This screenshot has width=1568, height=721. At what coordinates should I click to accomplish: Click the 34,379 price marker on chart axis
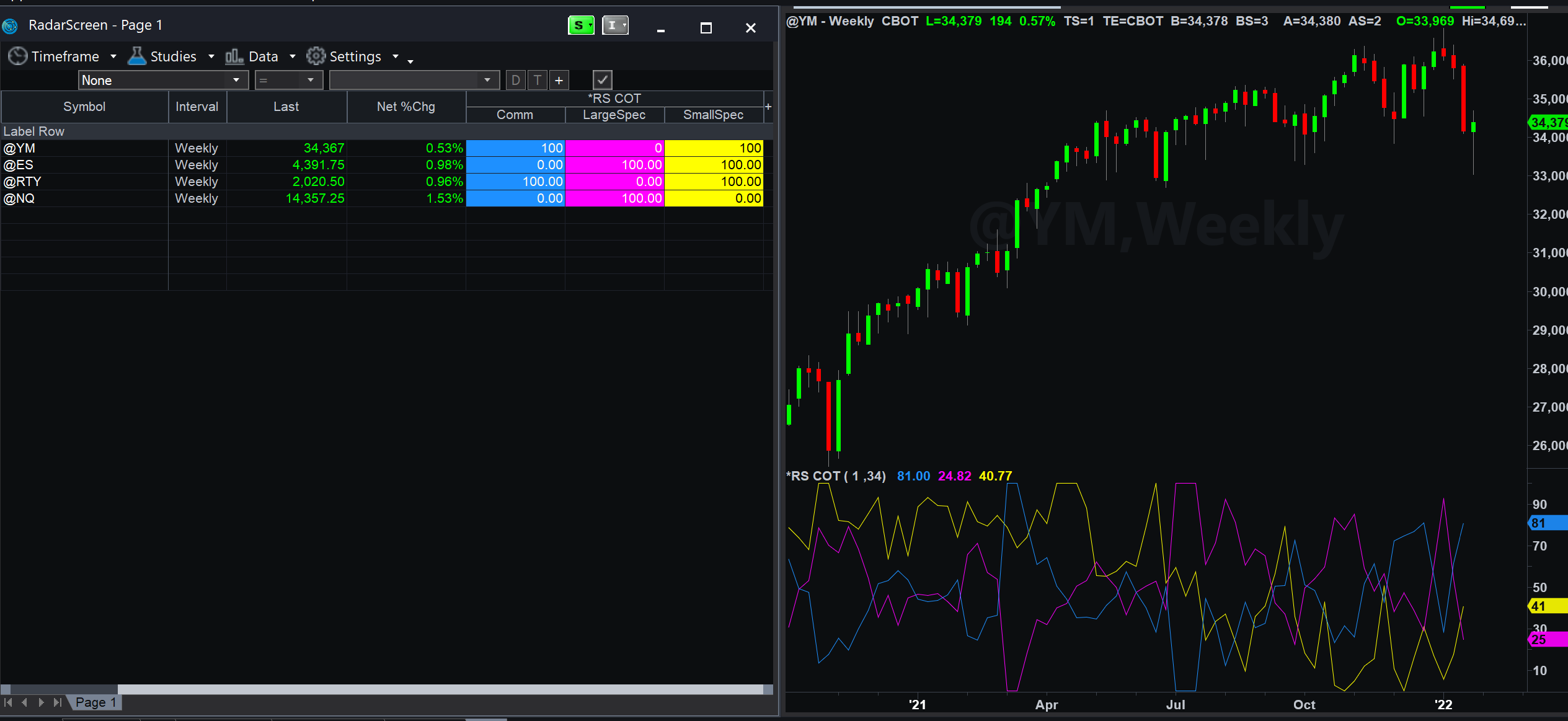(1549, 122)
